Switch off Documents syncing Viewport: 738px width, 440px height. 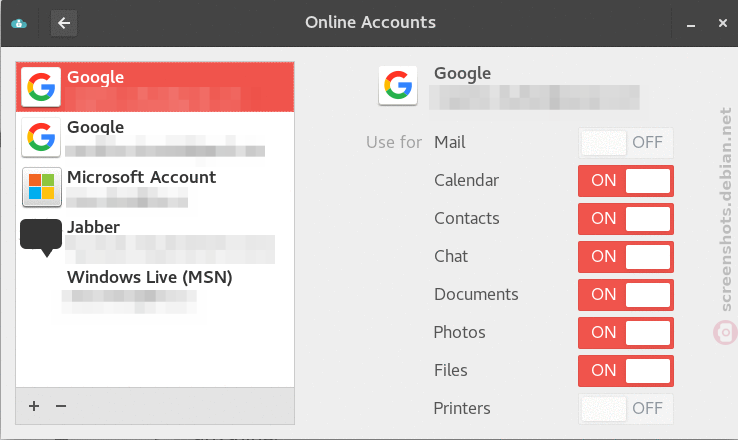pyautogui.click(x=626, y=295)
